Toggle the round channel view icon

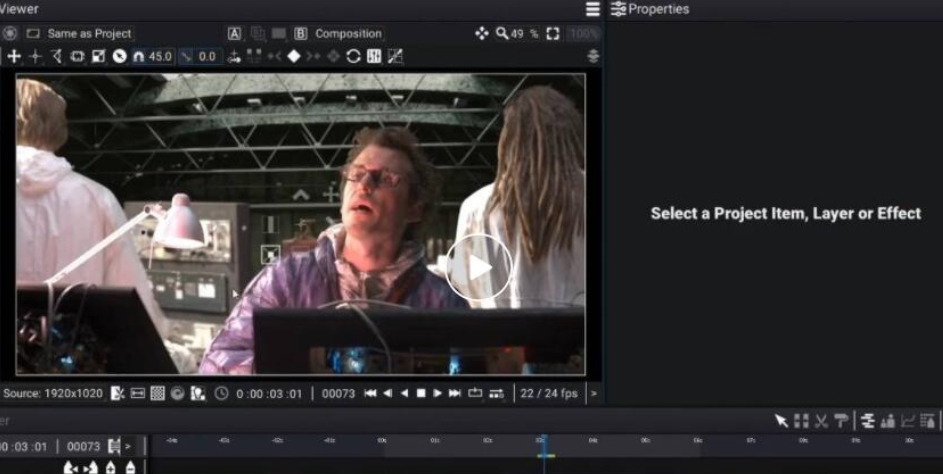[177, 393]
